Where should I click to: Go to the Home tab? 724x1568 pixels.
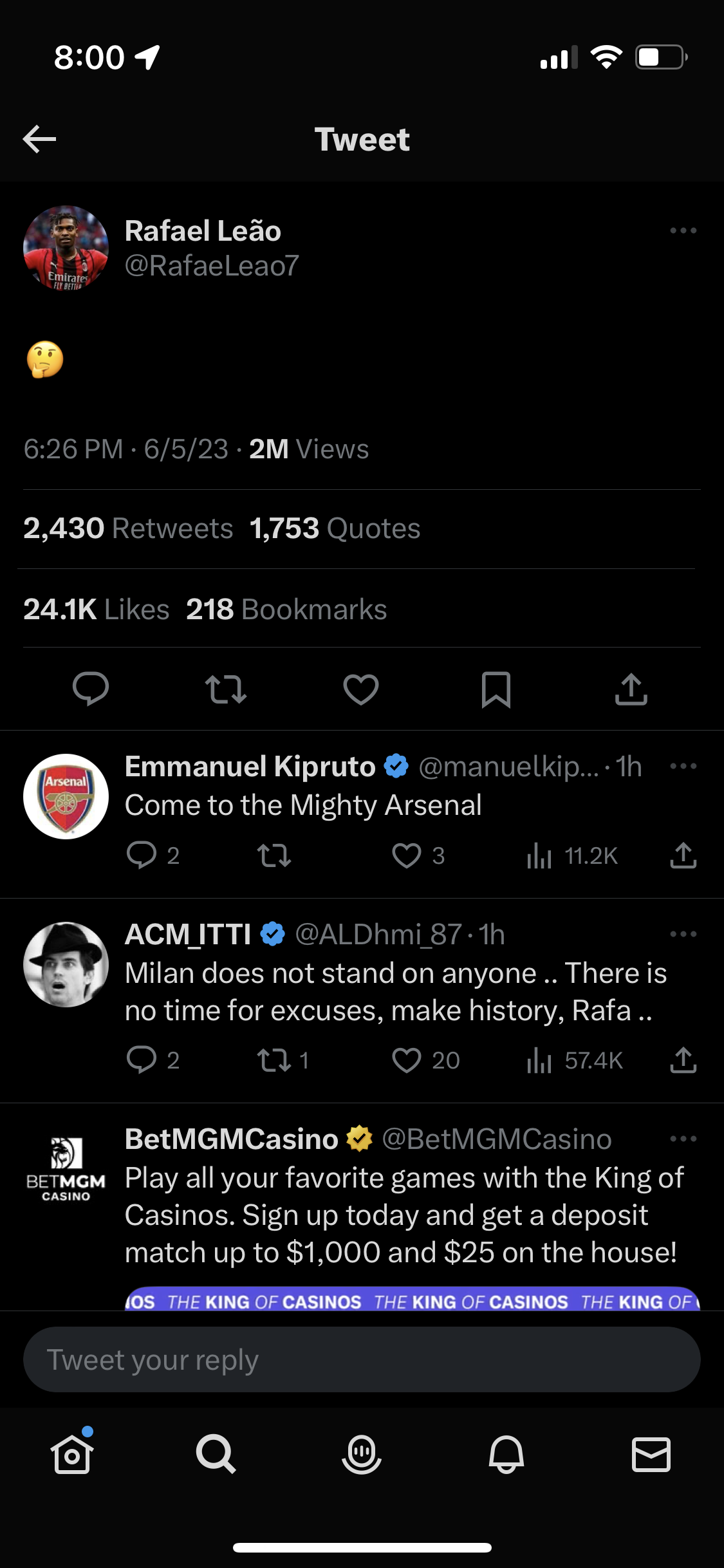[72, 1454]
